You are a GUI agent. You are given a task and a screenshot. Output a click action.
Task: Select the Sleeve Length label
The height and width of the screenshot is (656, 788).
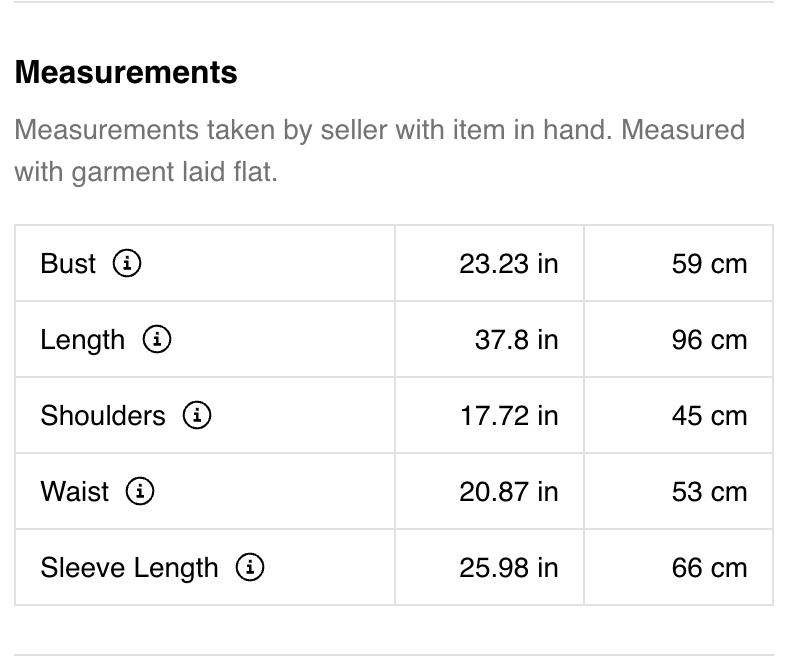(x=129, y=568)
